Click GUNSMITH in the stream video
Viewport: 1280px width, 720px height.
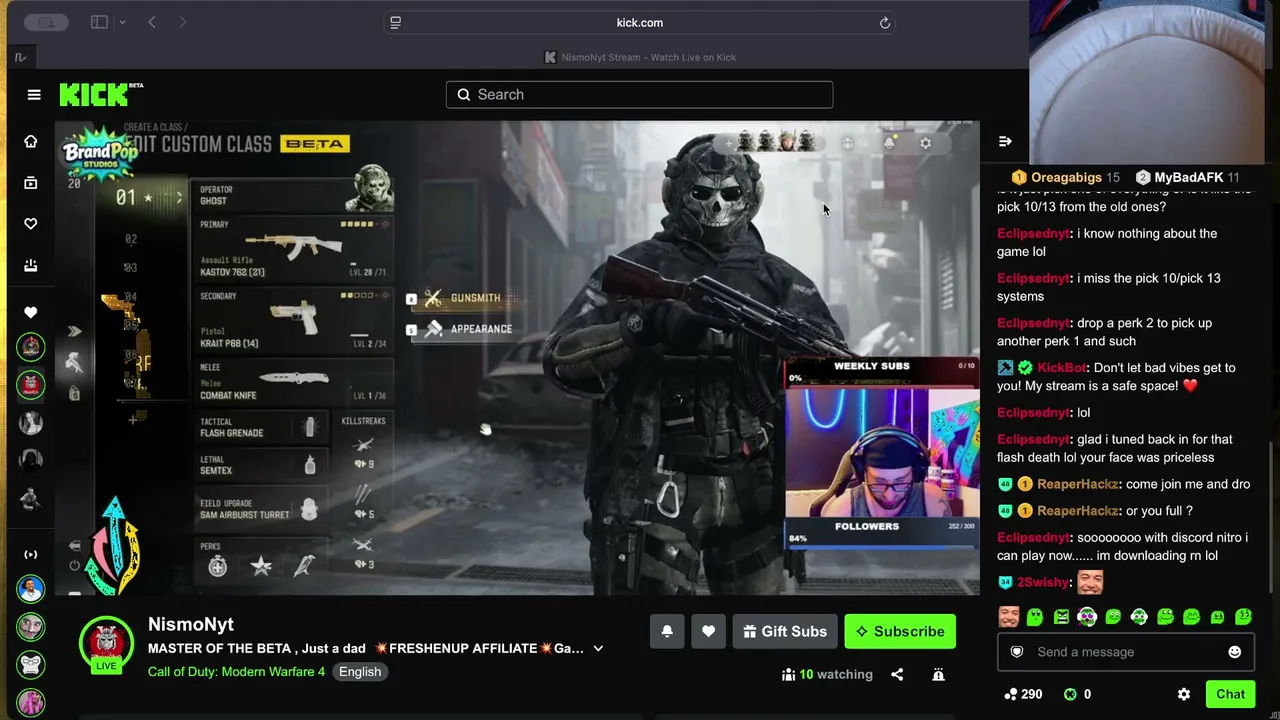[x=475, y=298]
